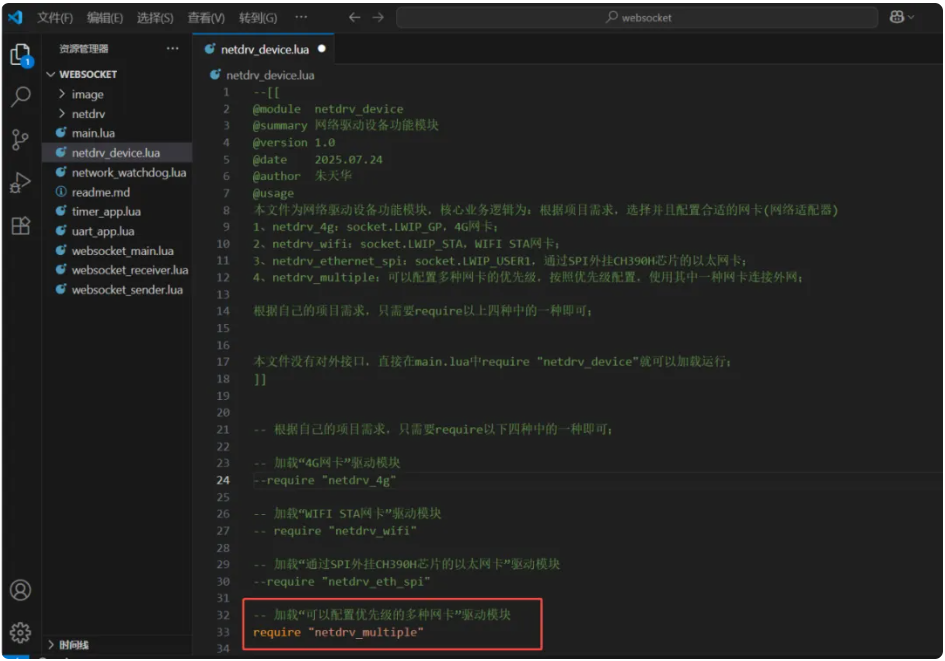
Task: Open websocket_receiver.lua file
Action: [x=130, y=270]
